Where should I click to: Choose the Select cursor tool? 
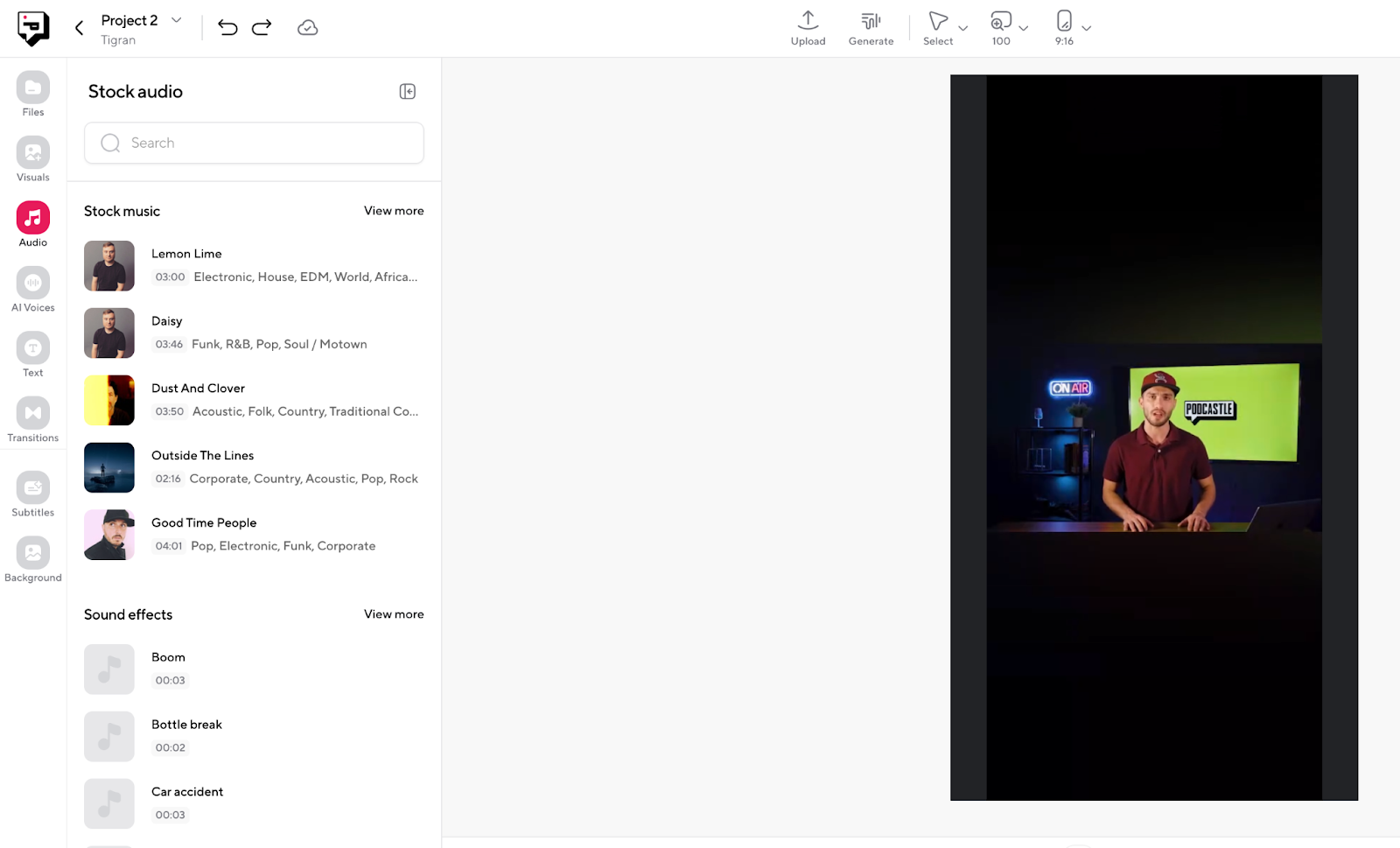click(x=938, y=28)
